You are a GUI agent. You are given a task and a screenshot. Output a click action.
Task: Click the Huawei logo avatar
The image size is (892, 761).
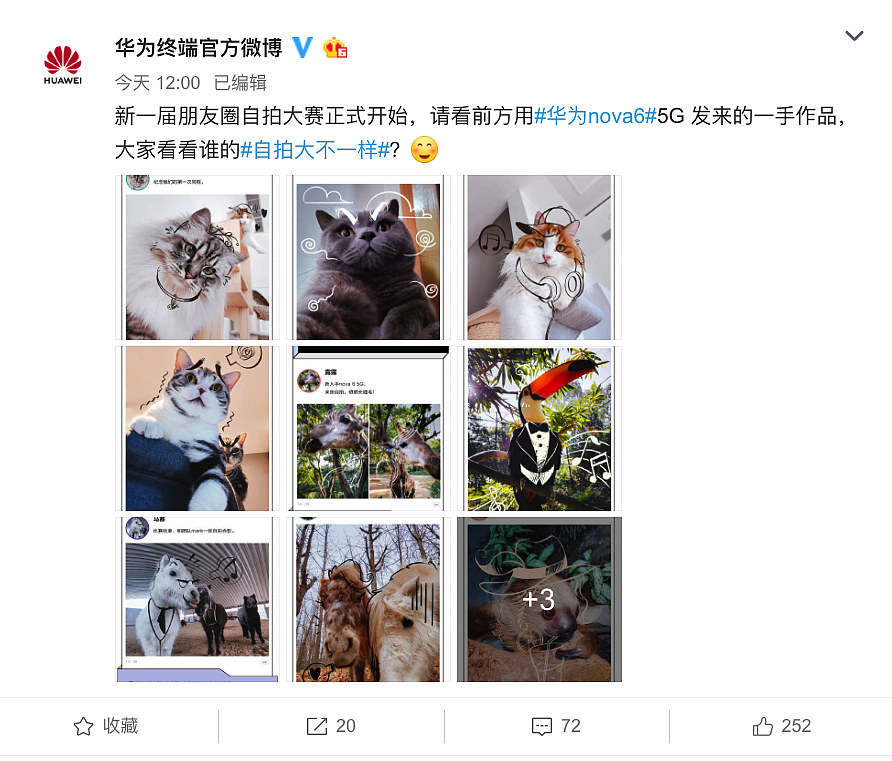(63, 65)
